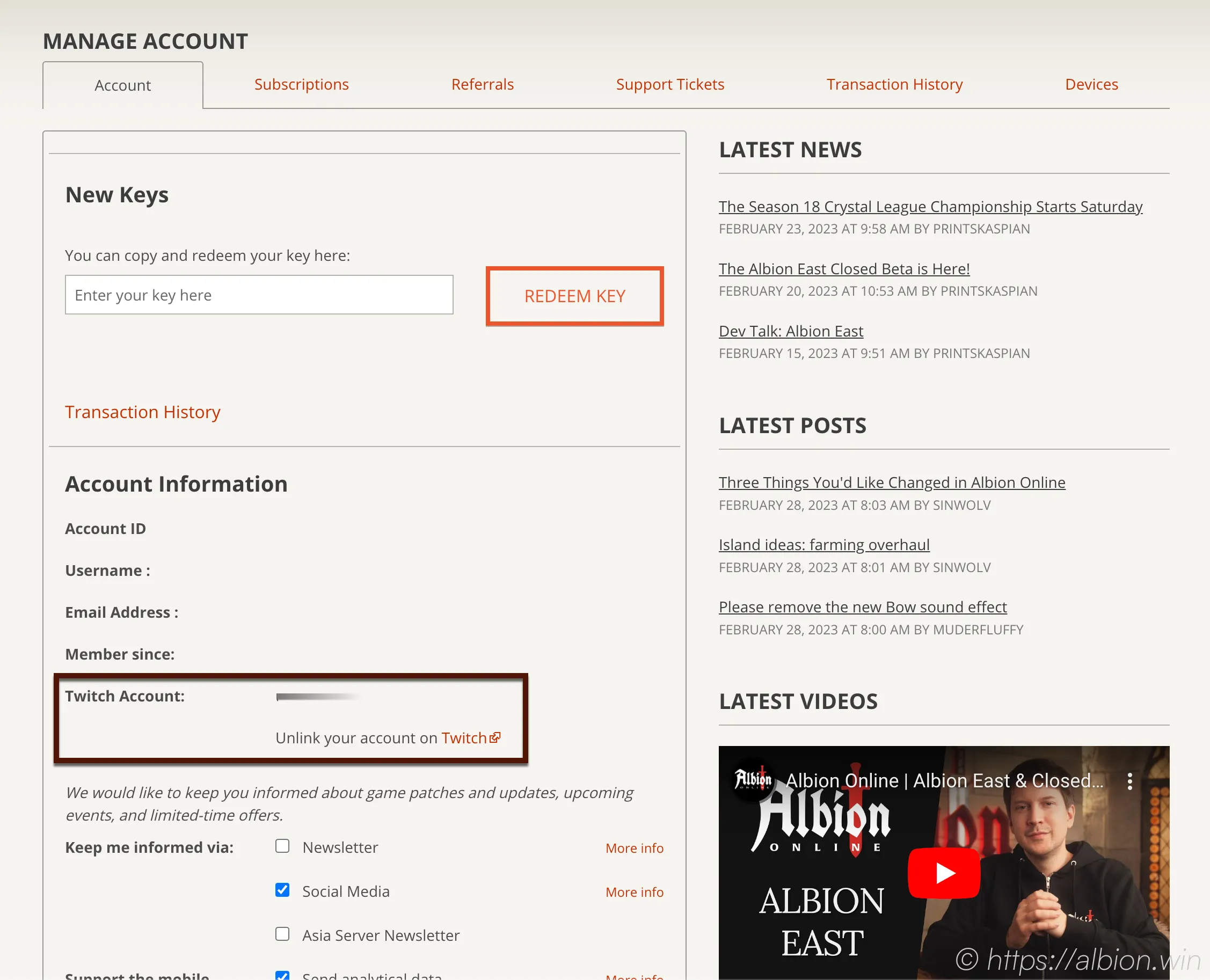The width and height of the screenshot is (1210, 980).
Task: Open the Devices tab
Action: (1091, 85)
